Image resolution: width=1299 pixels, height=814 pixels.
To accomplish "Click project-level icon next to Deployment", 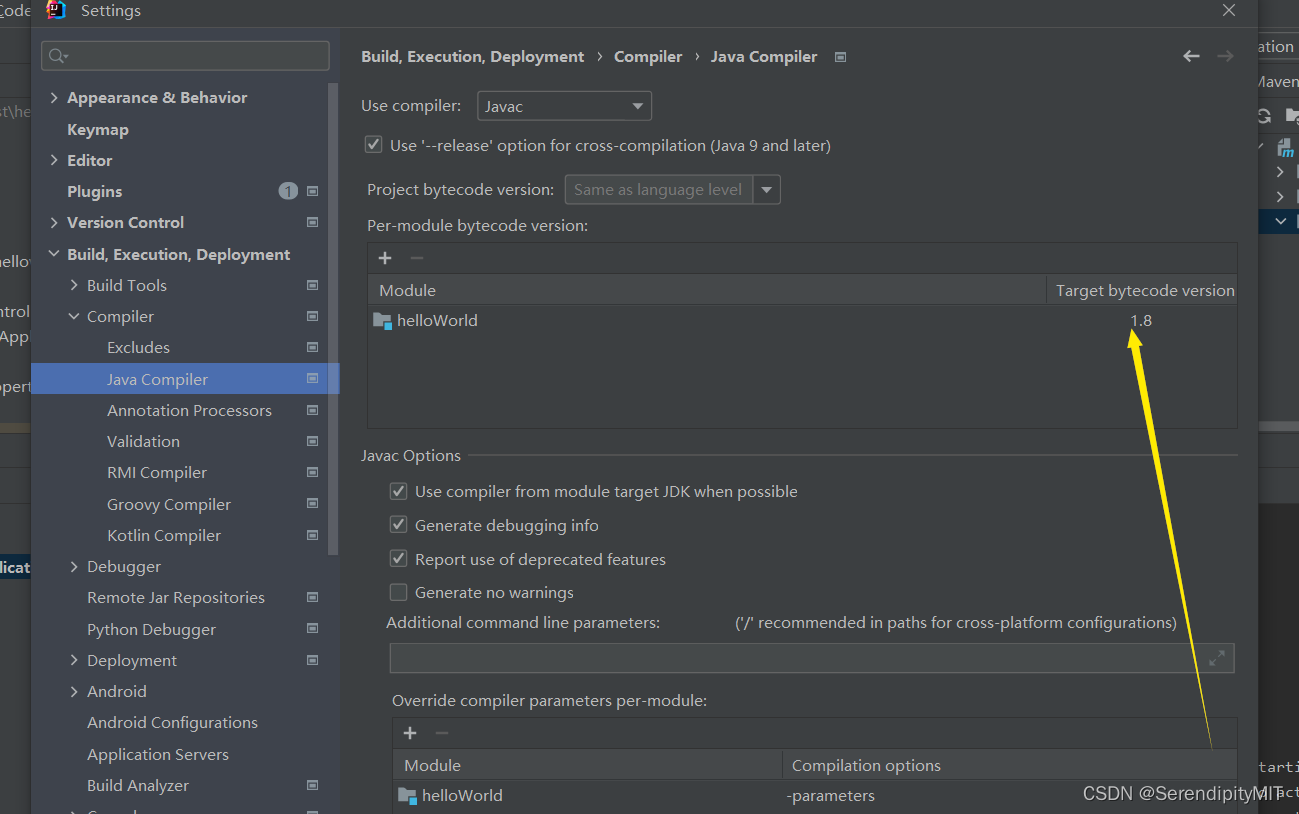I will (312, 660).
